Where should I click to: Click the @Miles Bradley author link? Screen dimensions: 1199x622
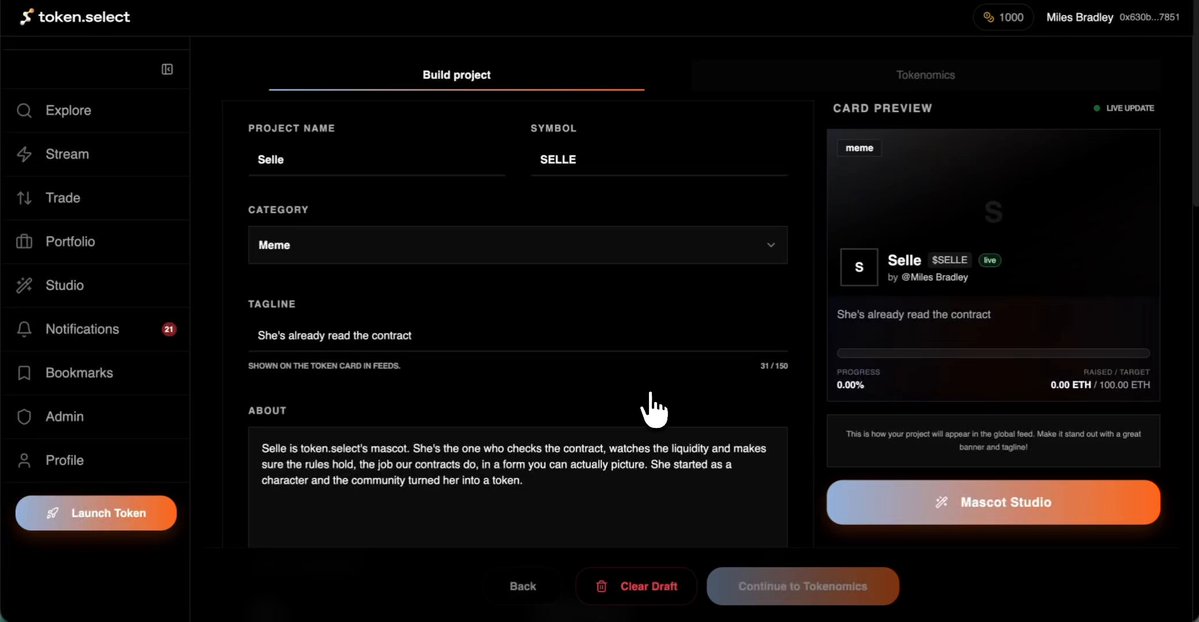pyautogui.click(x=934, y=277)
